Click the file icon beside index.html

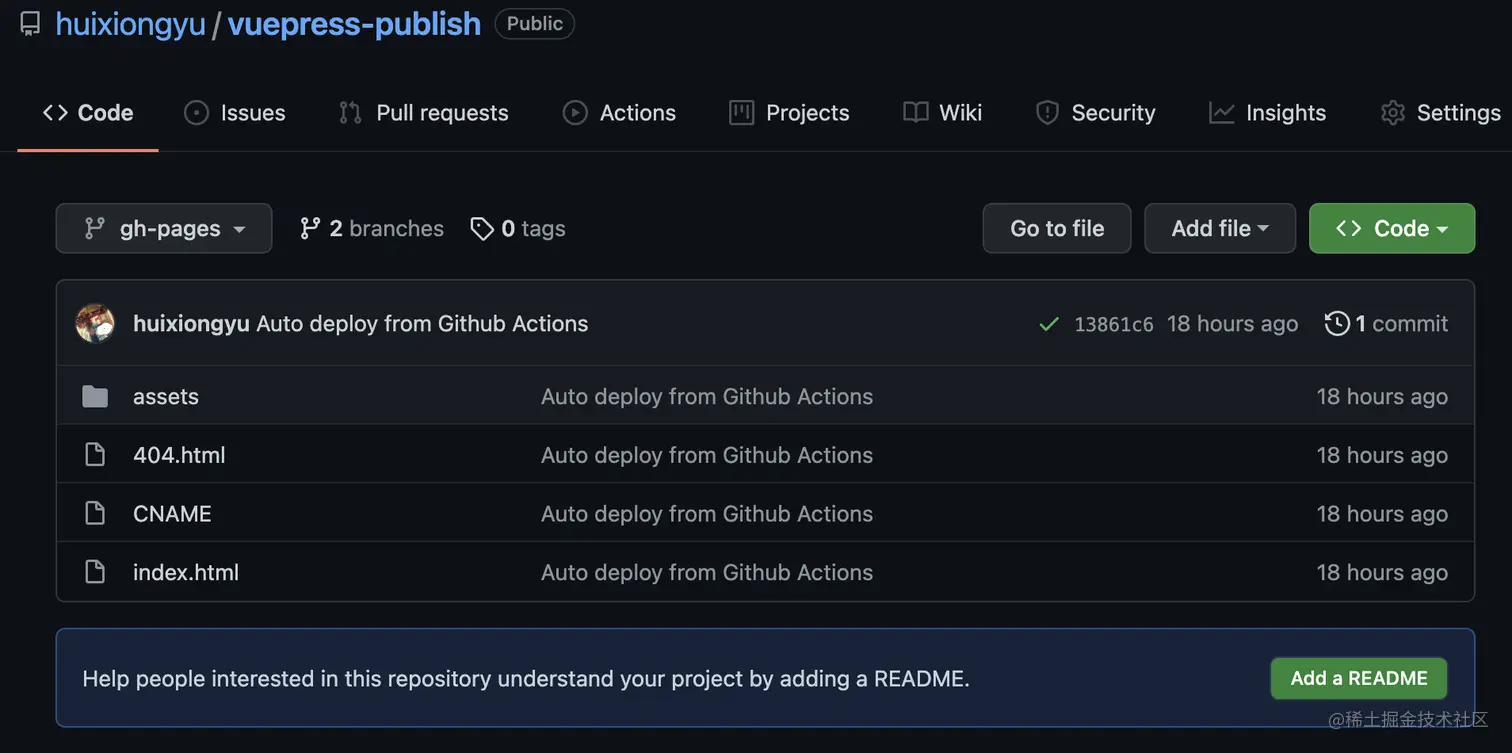[x=95, y=572]
